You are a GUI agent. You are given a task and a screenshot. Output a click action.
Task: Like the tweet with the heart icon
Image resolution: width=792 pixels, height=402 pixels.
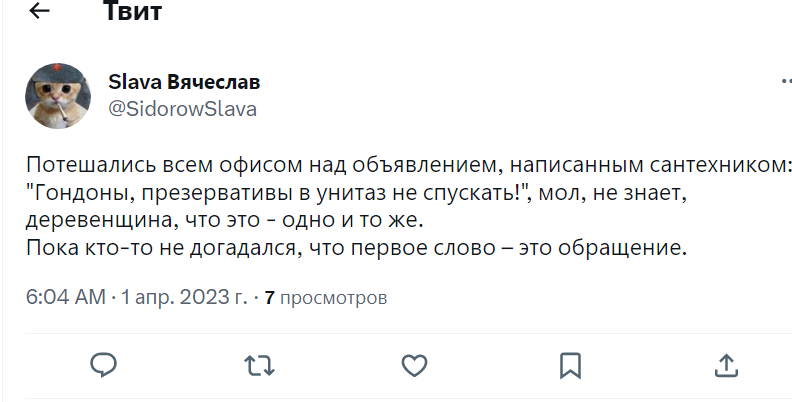tap(414, 364)
